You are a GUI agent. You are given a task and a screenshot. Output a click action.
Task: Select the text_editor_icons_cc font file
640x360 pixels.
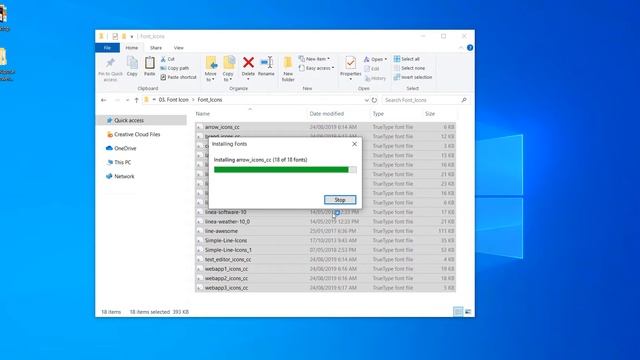pos(325,260)
